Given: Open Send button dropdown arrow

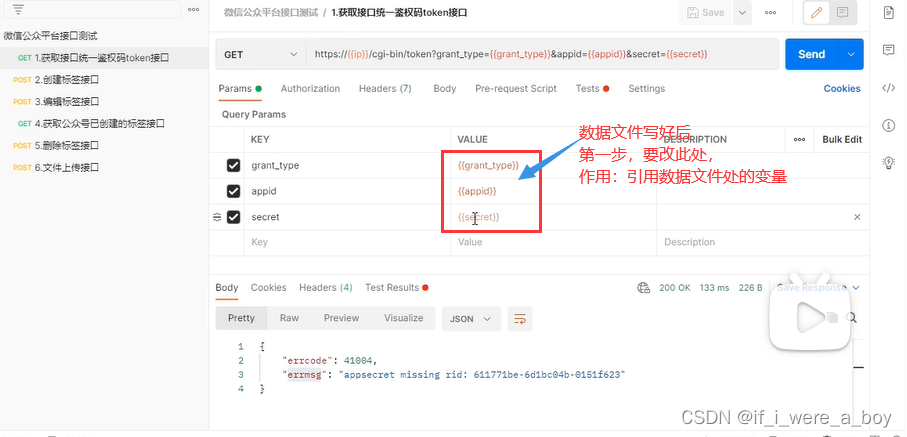Looking at the screenshot, I should click(851, 54).
